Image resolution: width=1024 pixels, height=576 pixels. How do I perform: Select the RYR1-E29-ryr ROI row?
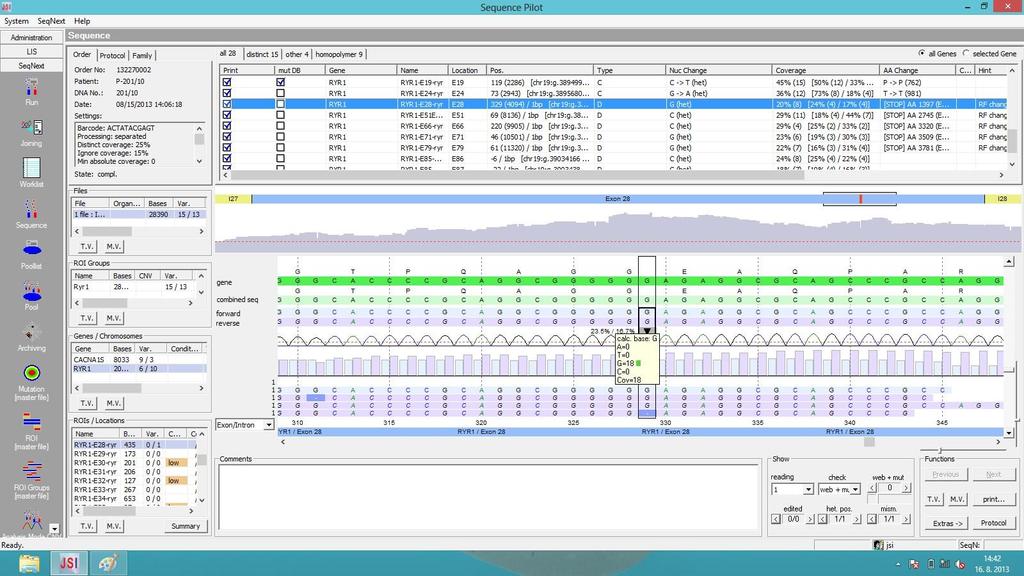point(134,454)
